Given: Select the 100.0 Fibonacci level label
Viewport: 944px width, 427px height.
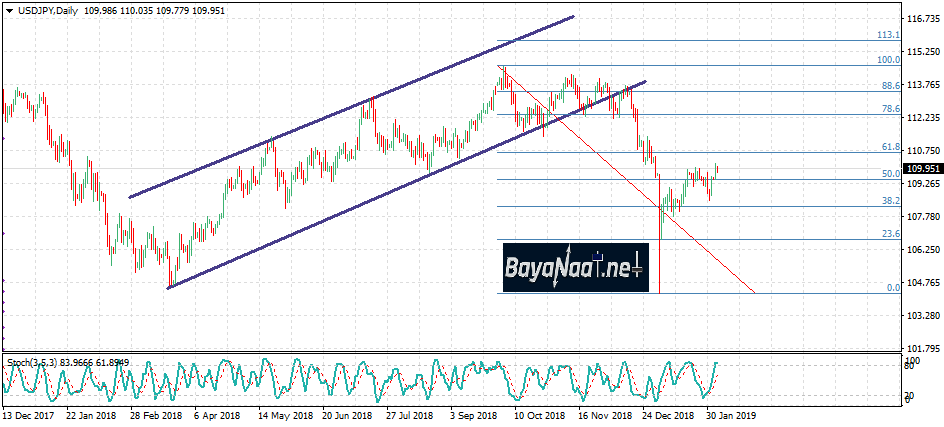Looking at the screenshot, I should (x=888, y=60).
